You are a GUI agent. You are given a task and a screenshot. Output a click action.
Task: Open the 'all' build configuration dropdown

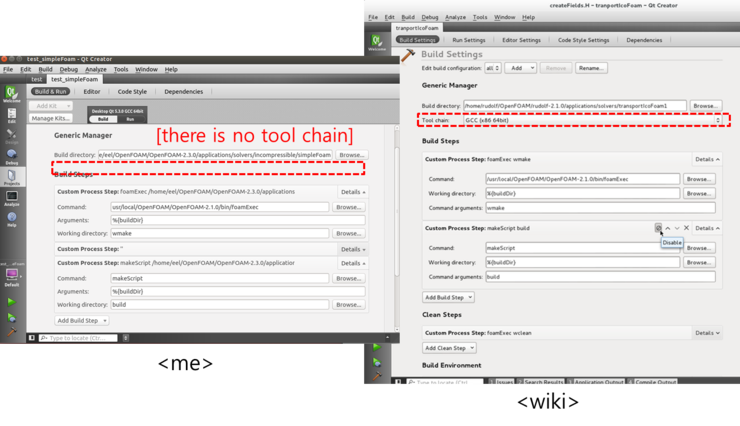point(493,68)
